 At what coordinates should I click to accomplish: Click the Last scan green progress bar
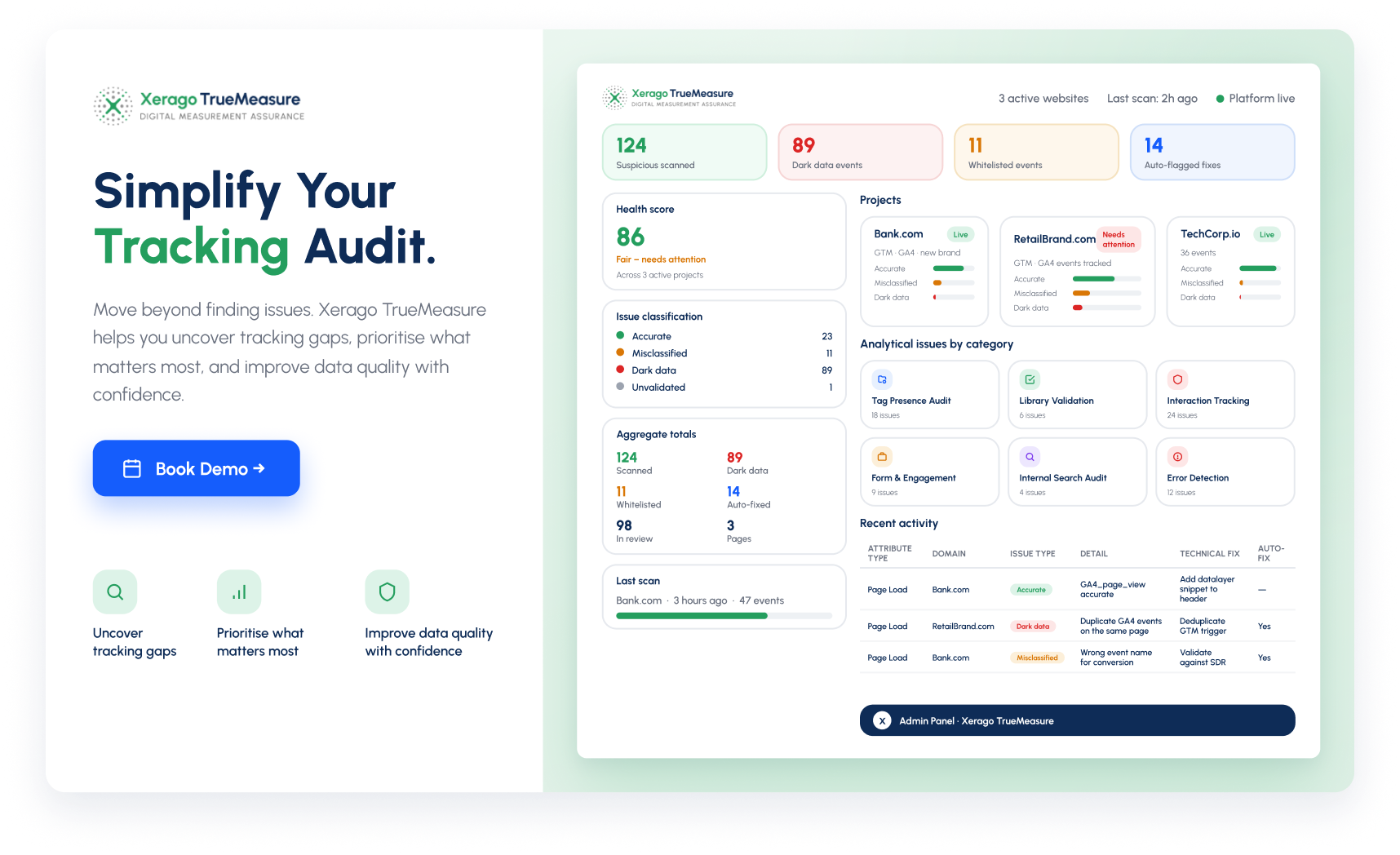pyautogui.click(x=724, y=616)
